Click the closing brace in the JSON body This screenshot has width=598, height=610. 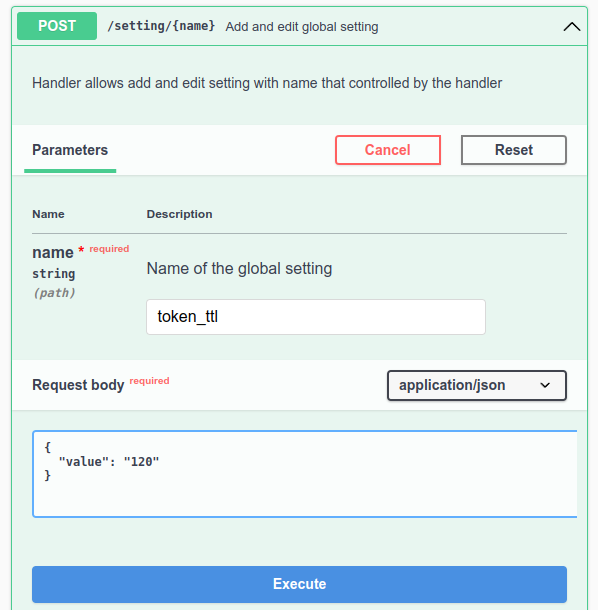pyautogui.click(x=47, y=475)
